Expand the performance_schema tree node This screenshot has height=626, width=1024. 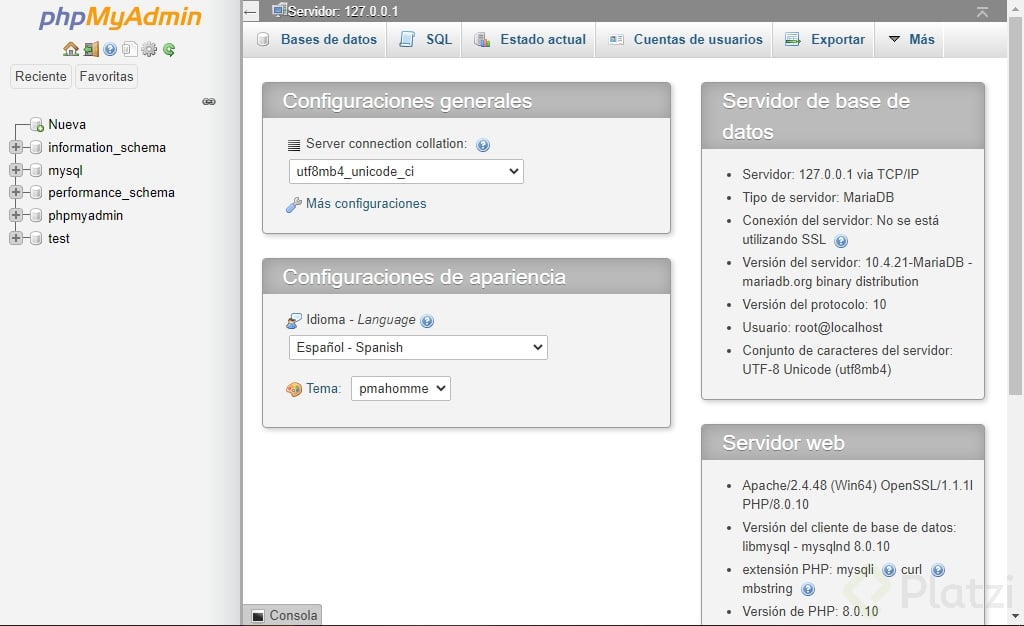(16, 193)
